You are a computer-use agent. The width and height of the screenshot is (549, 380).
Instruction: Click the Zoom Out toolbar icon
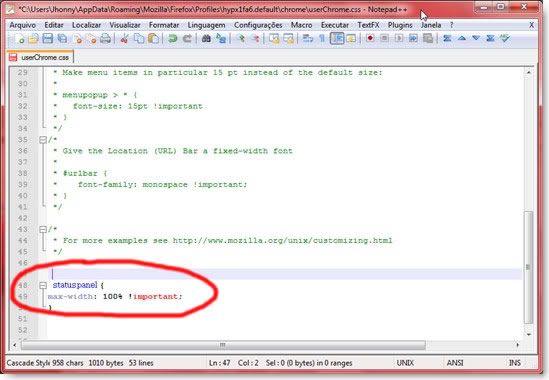click(x=256, y=39)
